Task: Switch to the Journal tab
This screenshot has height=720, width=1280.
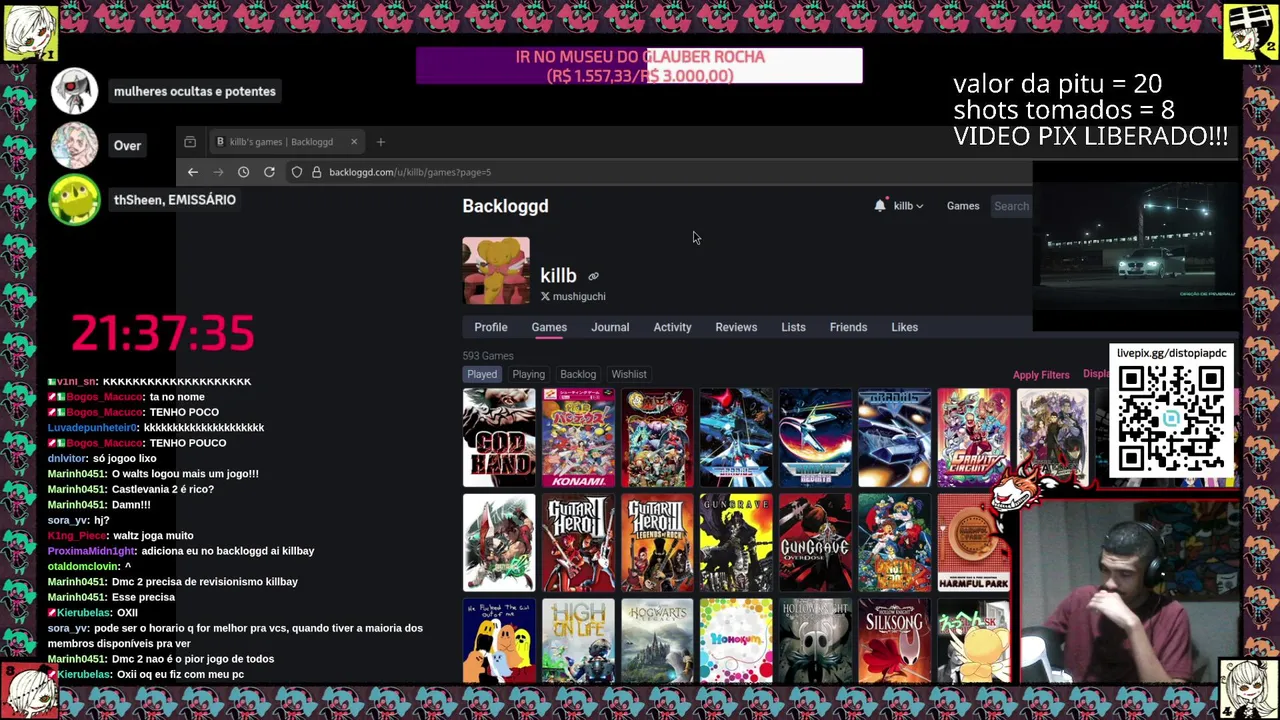Action: tap(610, 327)
